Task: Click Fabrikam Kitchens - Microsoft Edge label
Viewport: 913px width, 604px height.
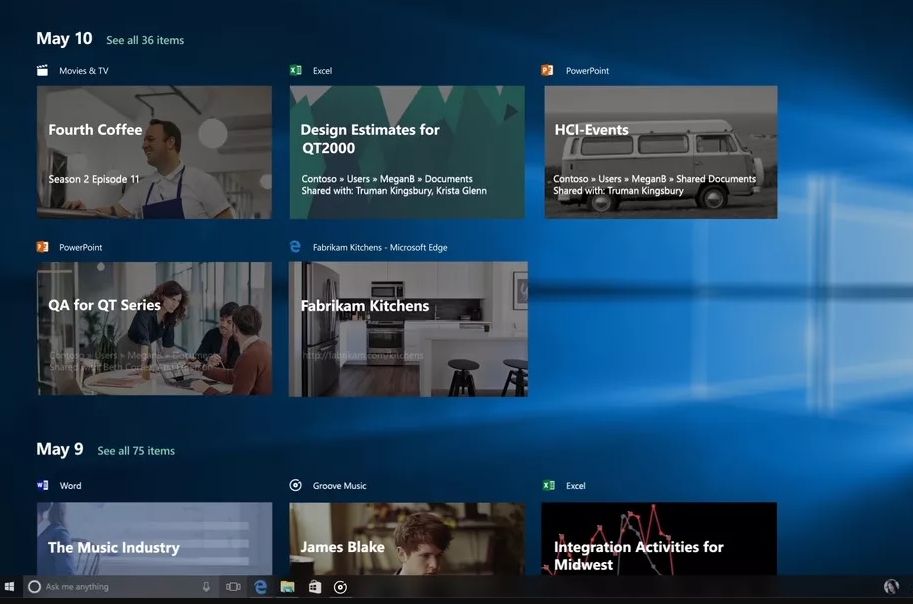Action: pyautogui.click(x=380, y=248)
